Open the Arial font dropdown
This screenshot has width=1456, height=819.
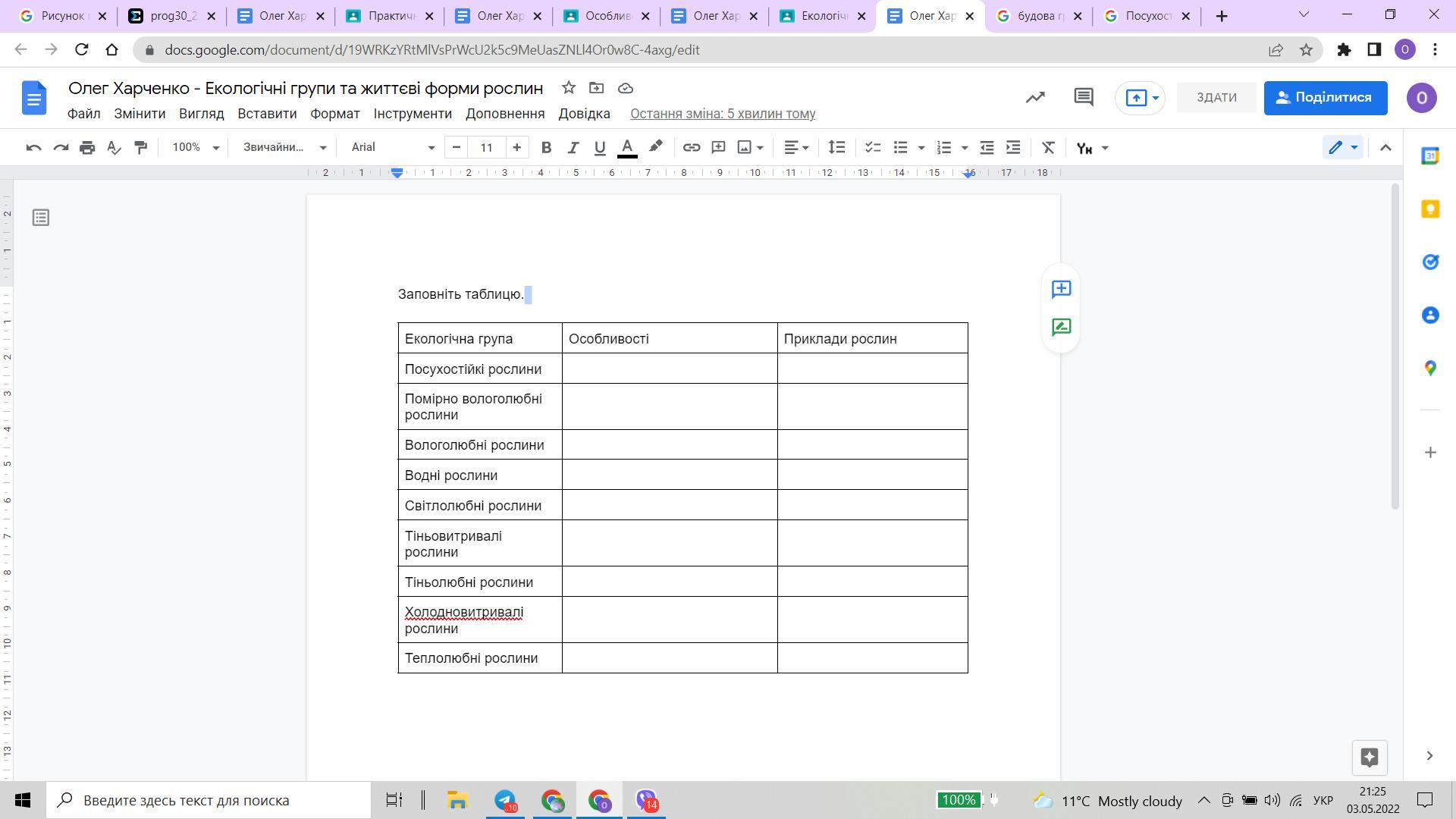point(392,148)
